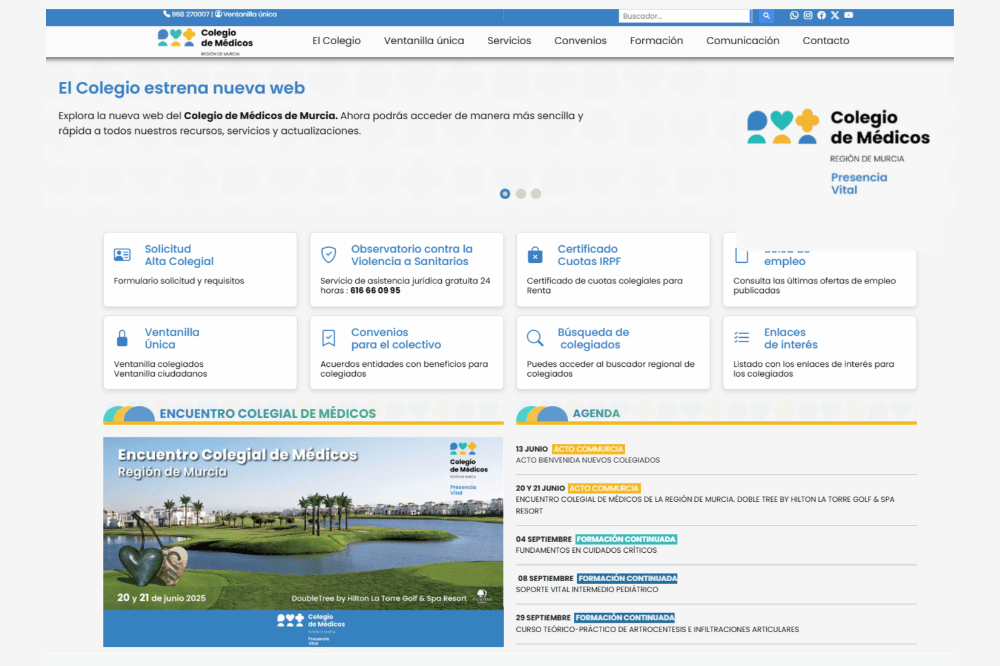1000x666 pixels.
Task: Select the second carousel dot
Action: point(521,194)
